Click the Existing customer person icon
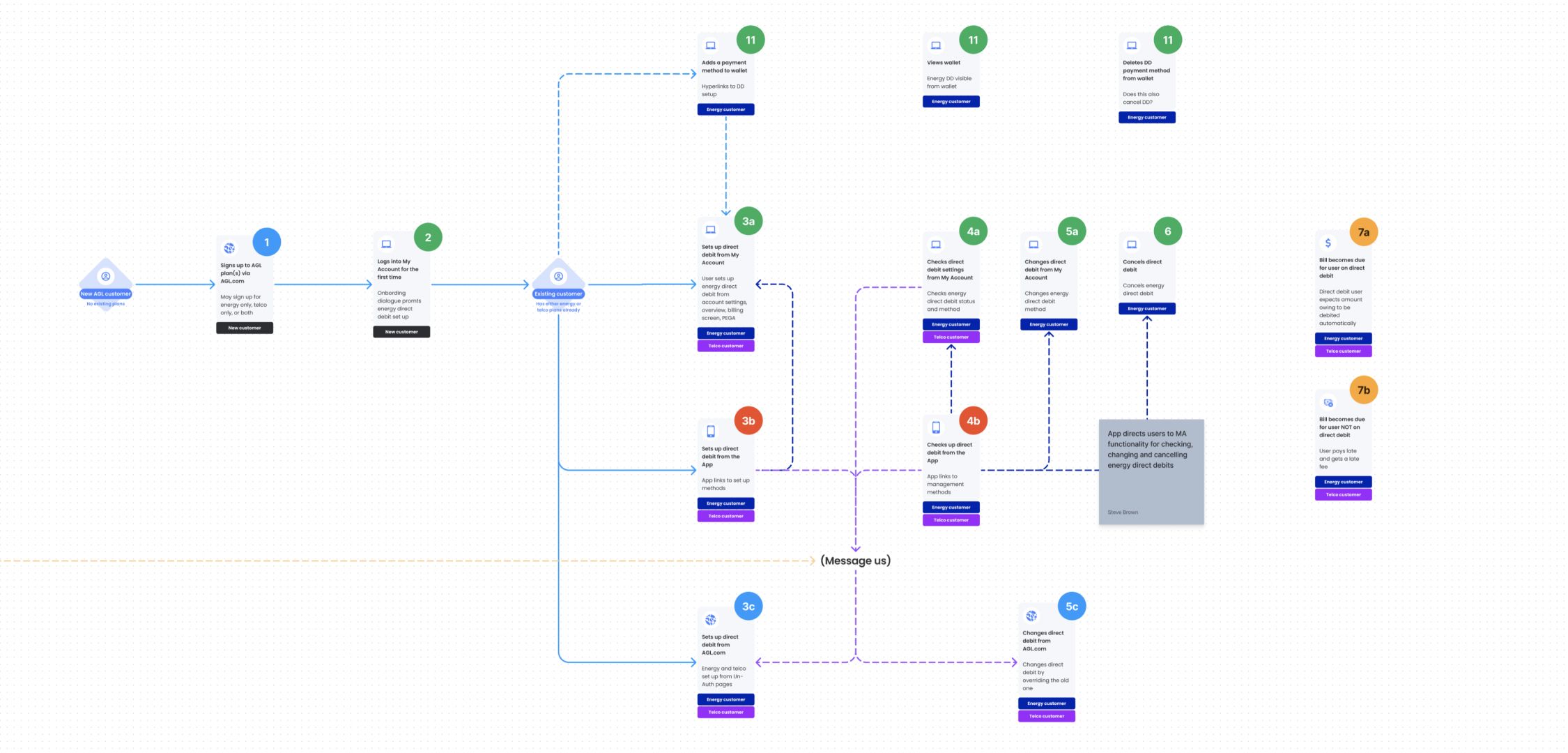The height and width of the screenshot is (753, 1568). [558, 277]
